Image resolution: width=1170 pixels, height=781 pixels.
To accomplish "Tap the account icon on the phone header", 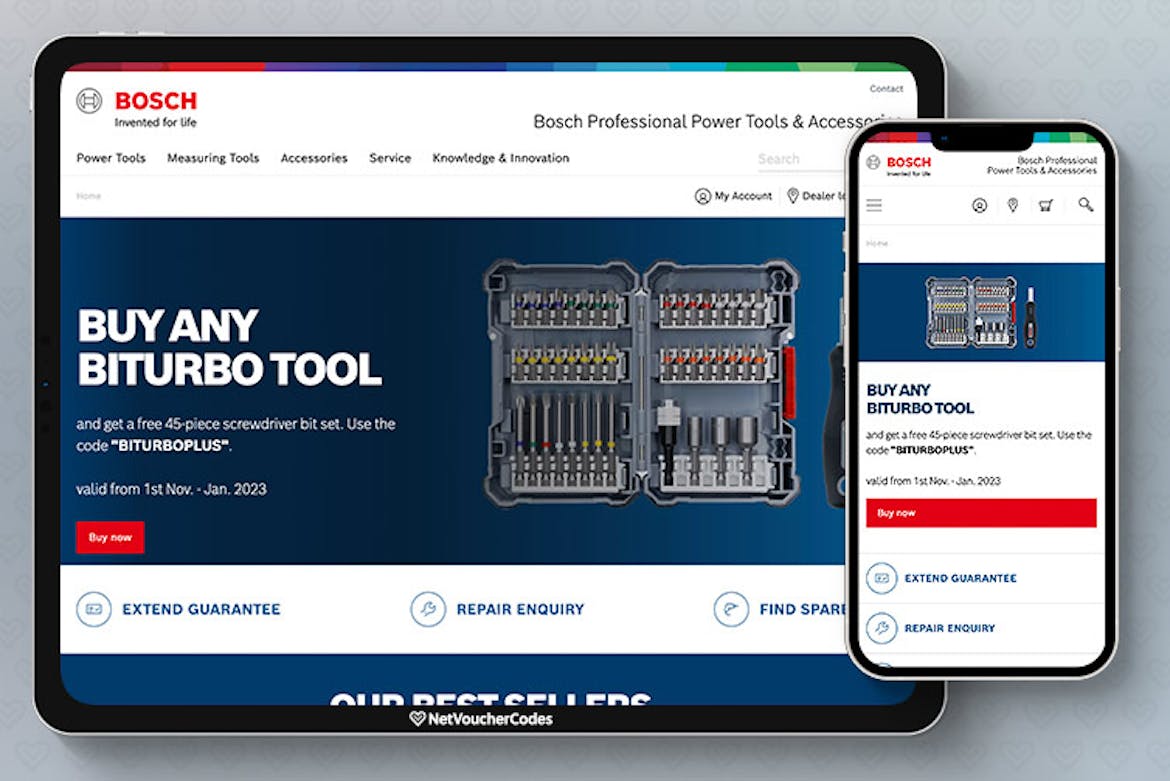I will (977, 205).
